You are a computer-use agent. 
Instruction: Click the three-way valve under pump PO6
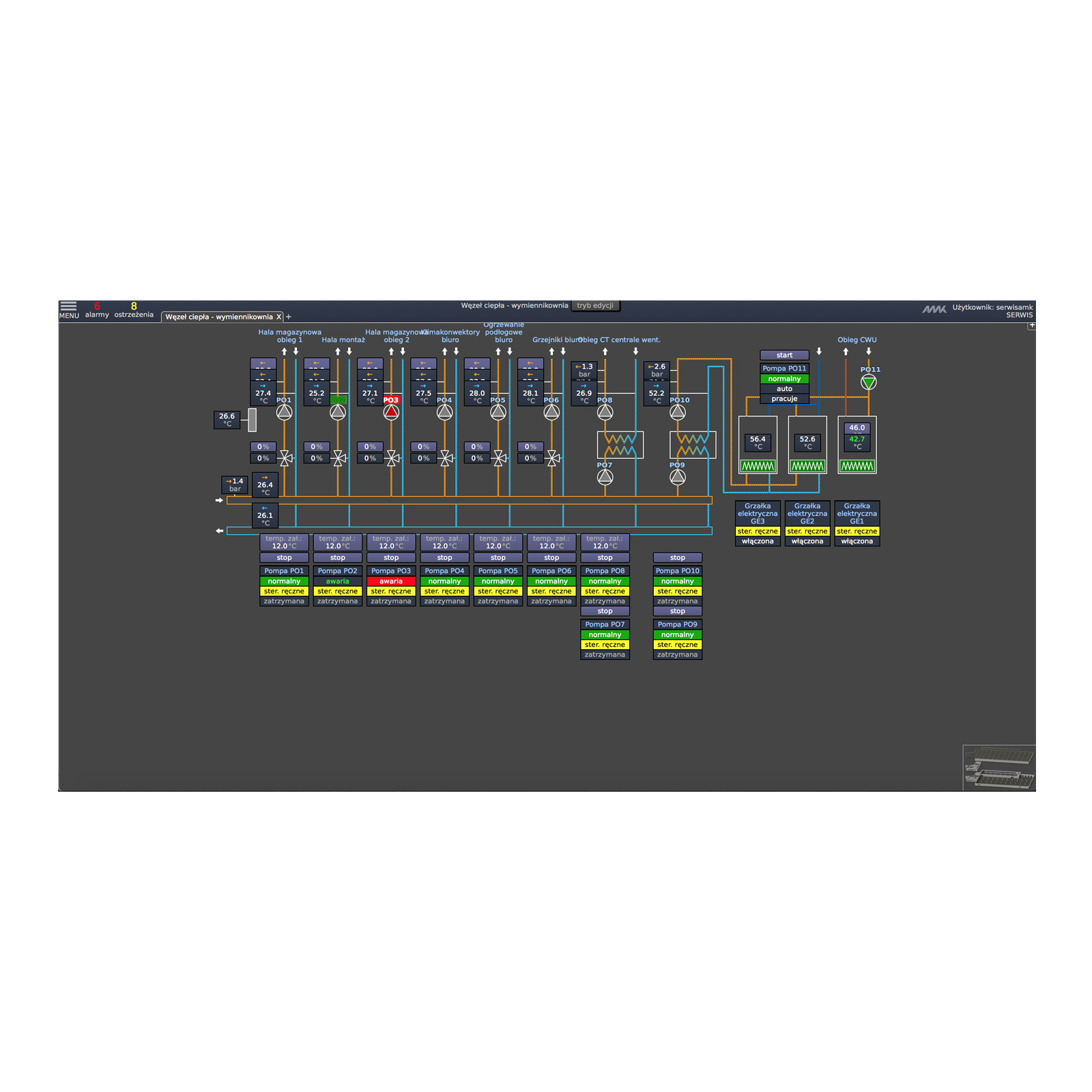click(553, 459)
